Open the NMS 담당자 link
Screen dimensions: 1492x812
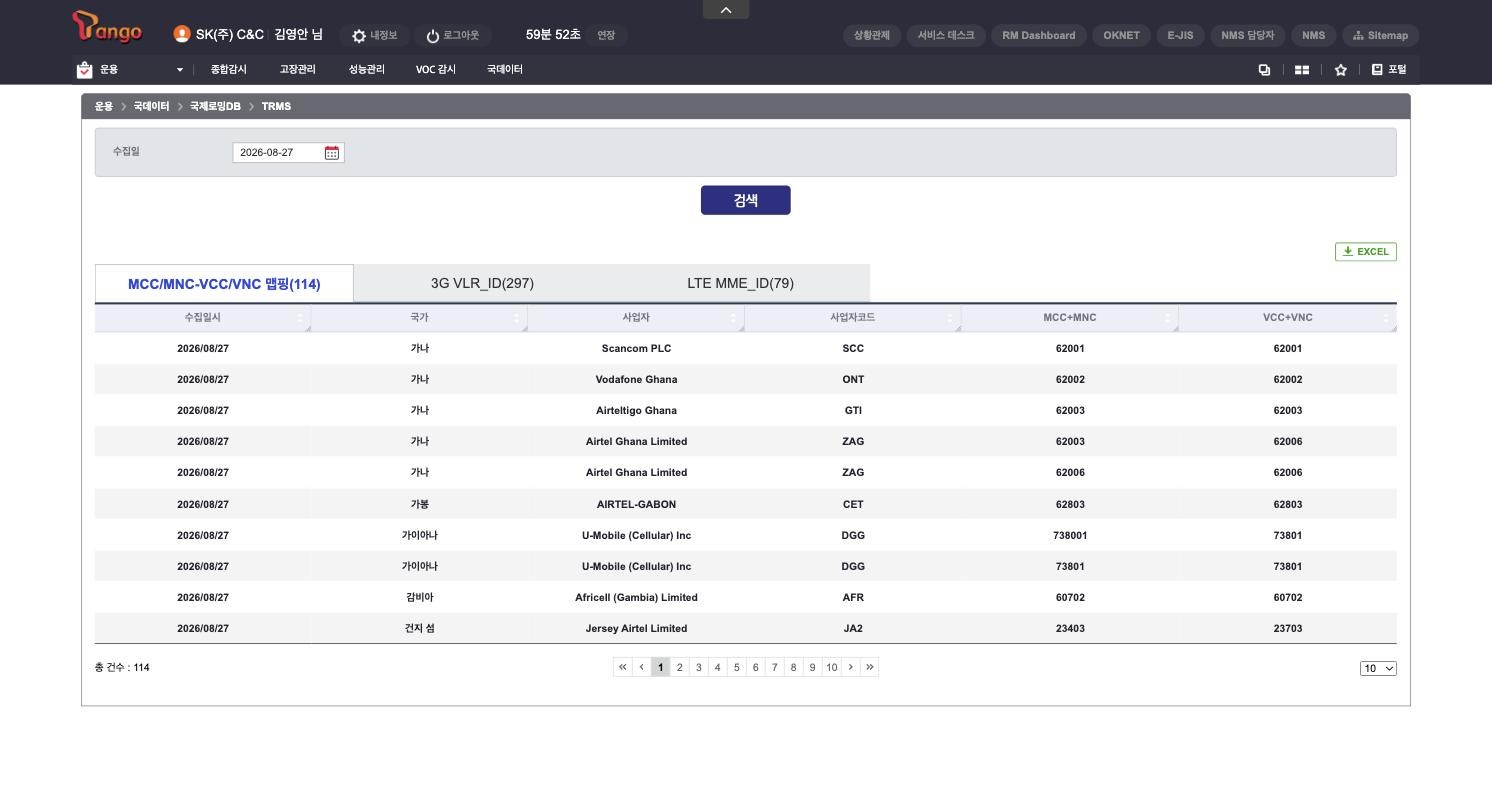click(1247, 35)
